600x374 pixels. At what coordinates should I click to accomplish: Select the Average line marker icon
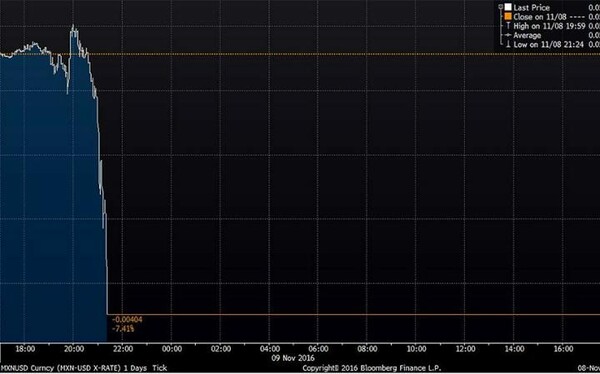pos(508,35)
